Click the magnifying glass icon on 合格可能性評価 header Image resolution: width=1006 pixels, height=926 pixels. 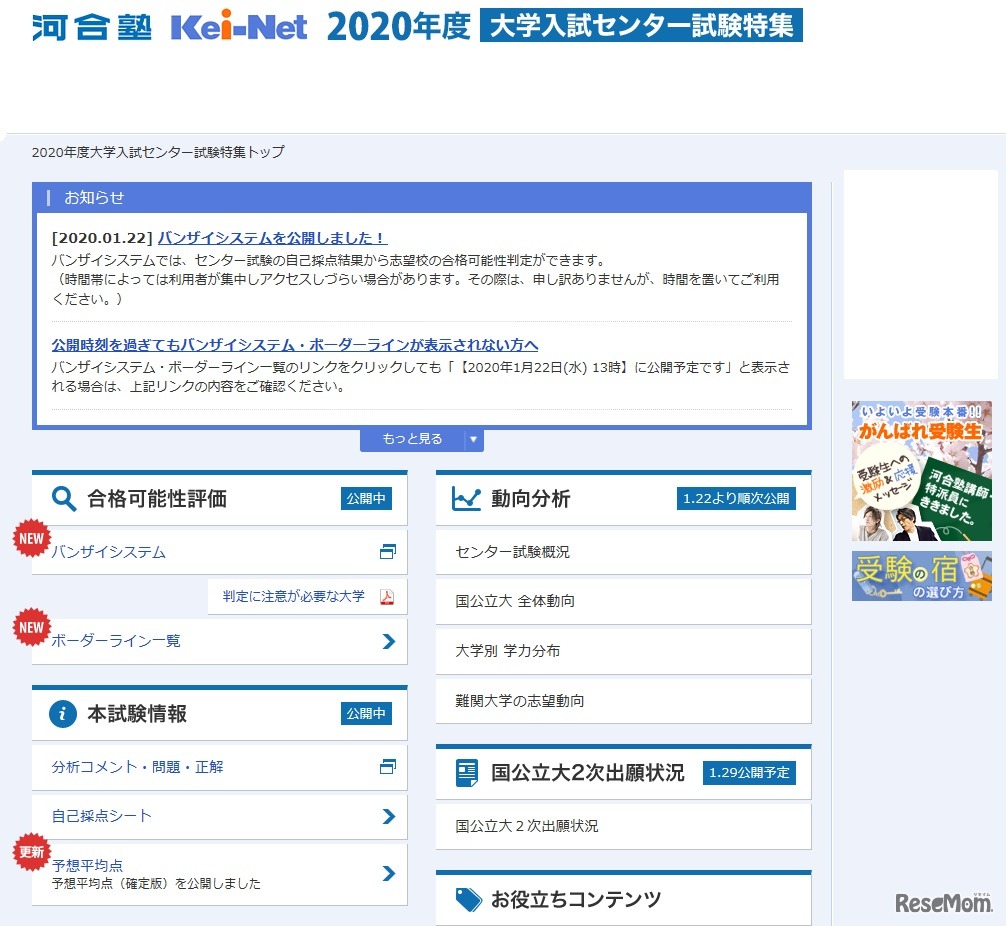coord(63,498)
